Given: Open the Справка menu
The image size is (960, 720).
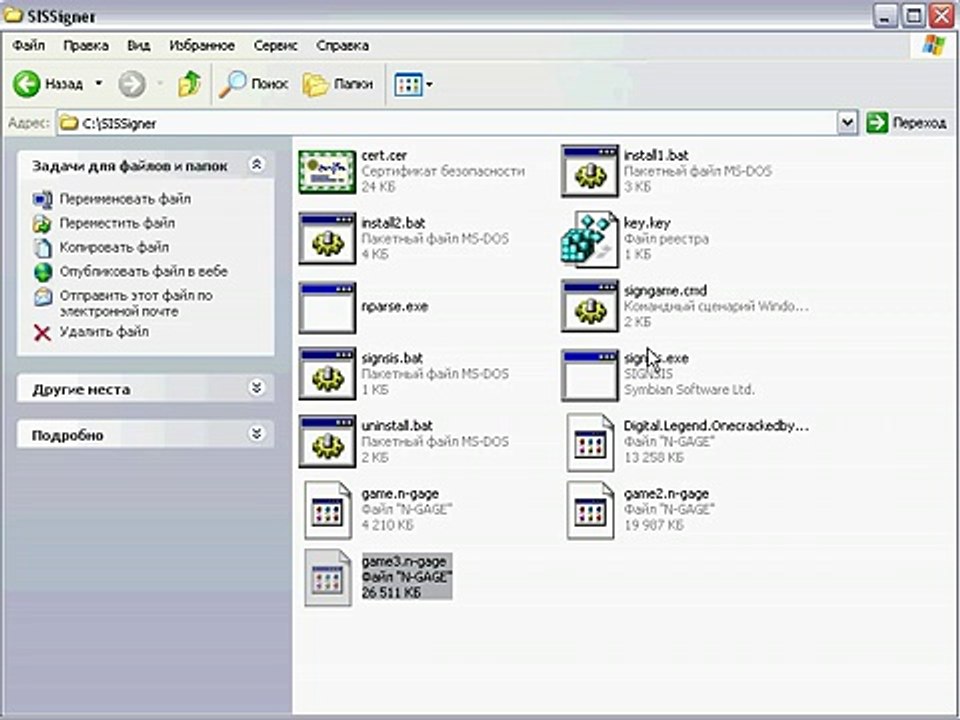Looking at the screenshot, I should pos(343,46).
